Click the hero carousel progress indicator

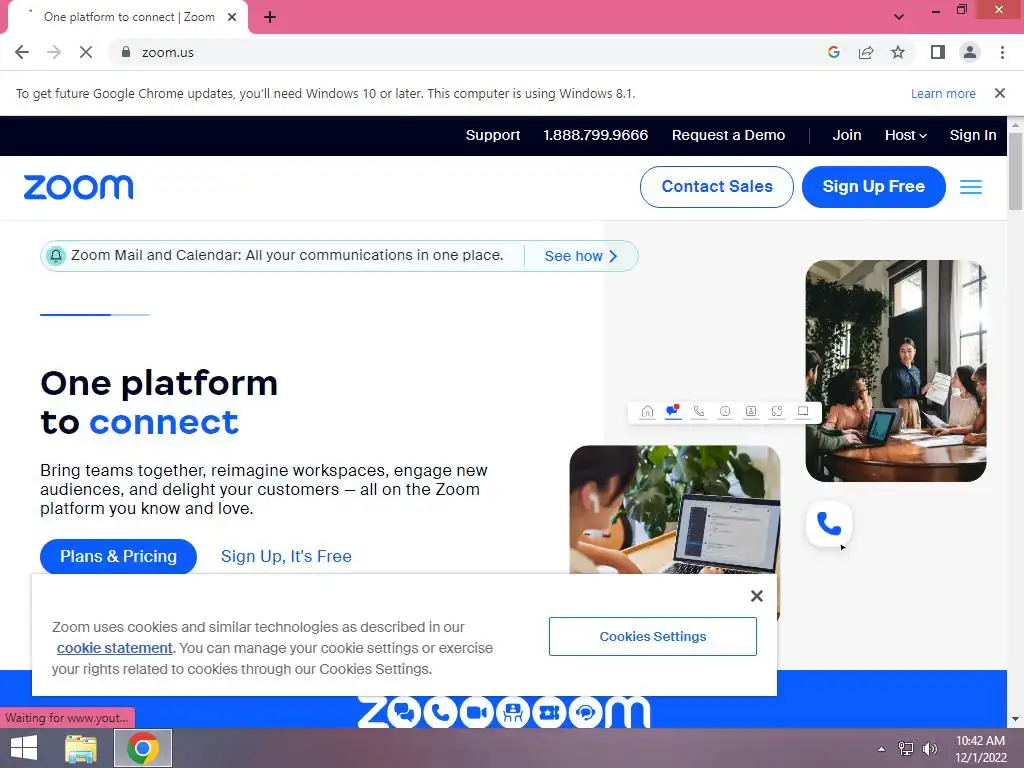(x=95, y=315)
